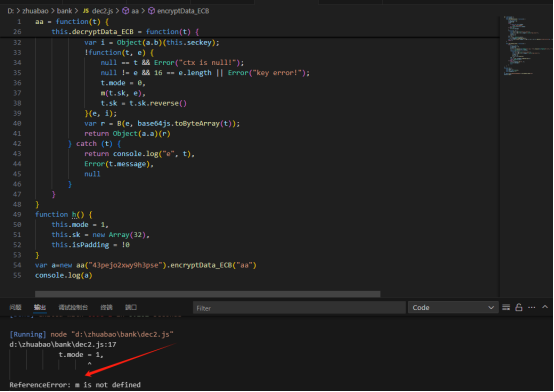Image resolution: width=554 pixels, height=392 pixels.
Task: Click the editor horizontal scrollbar
Action: point(207,294)
